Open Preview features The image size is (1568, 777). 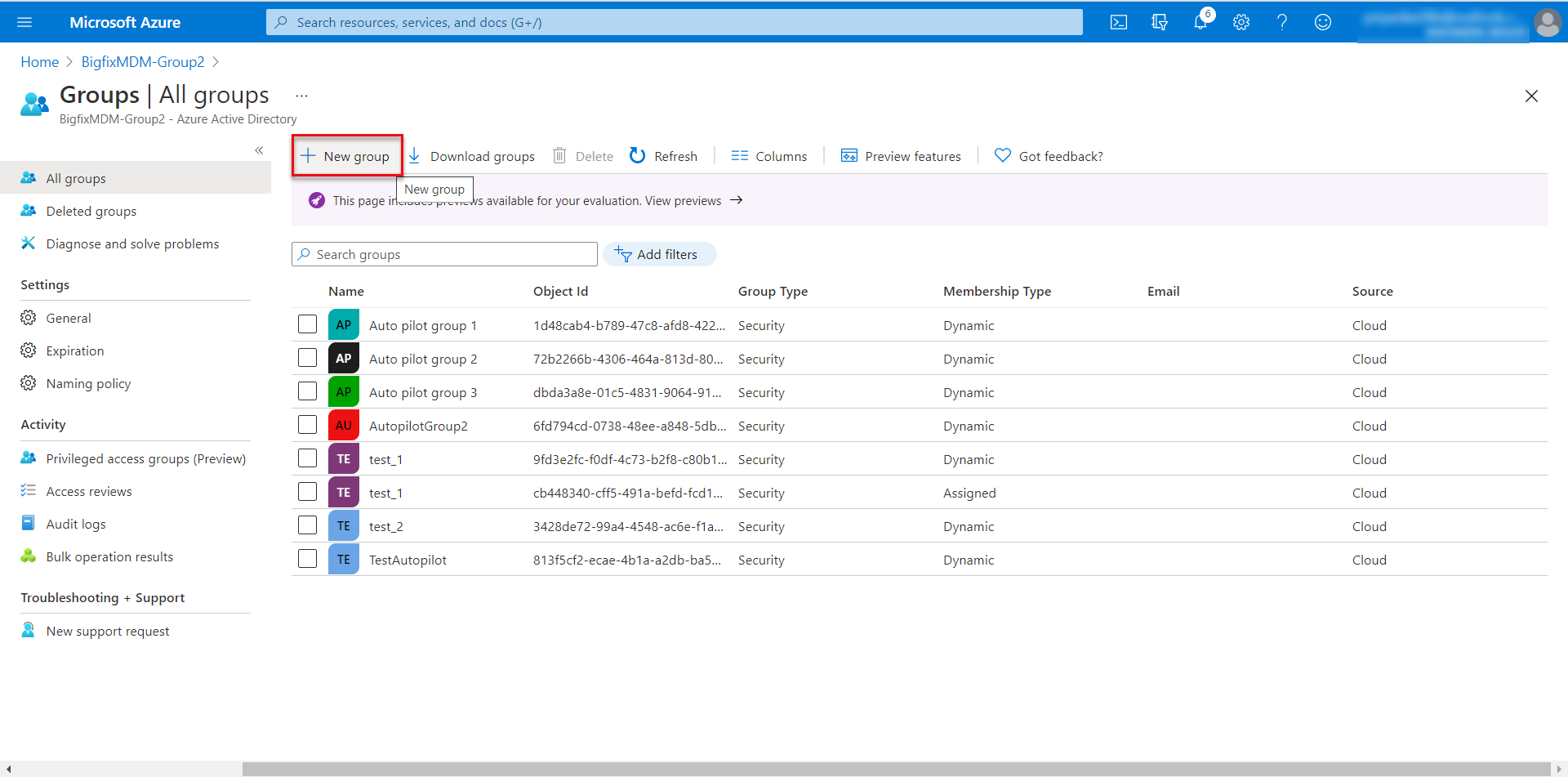point(901,156)
